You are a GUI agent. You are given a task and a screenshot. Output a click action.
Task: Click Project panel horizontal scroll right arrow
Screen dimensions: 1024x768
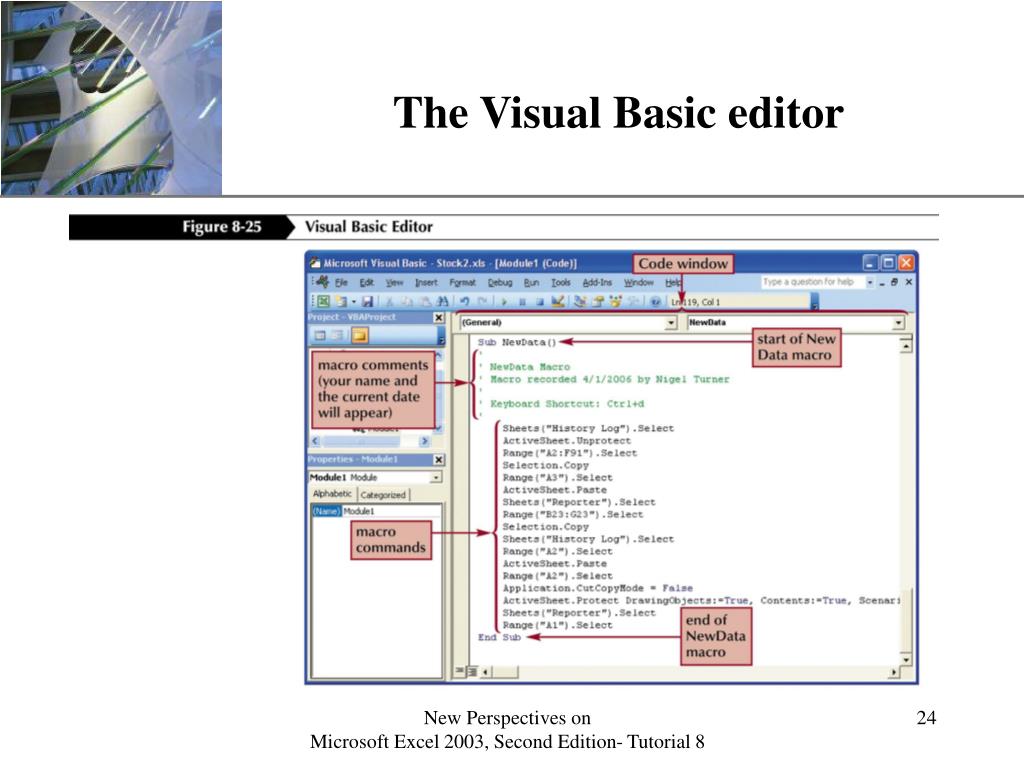(x=425, y=441)
